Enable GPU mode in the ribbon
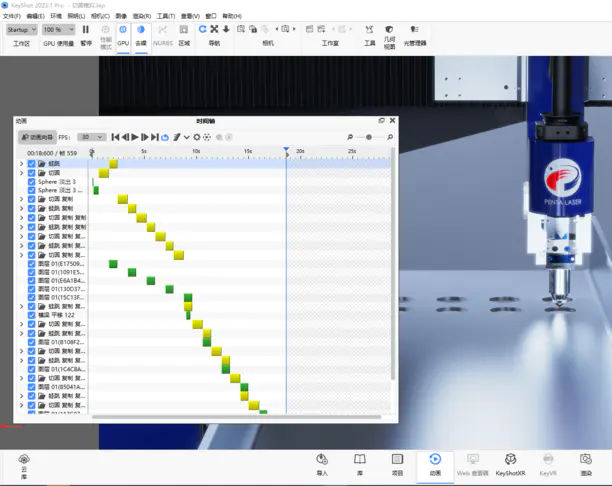Image resolution: width=612 pixels, height=486 pixels. [123, 35]
